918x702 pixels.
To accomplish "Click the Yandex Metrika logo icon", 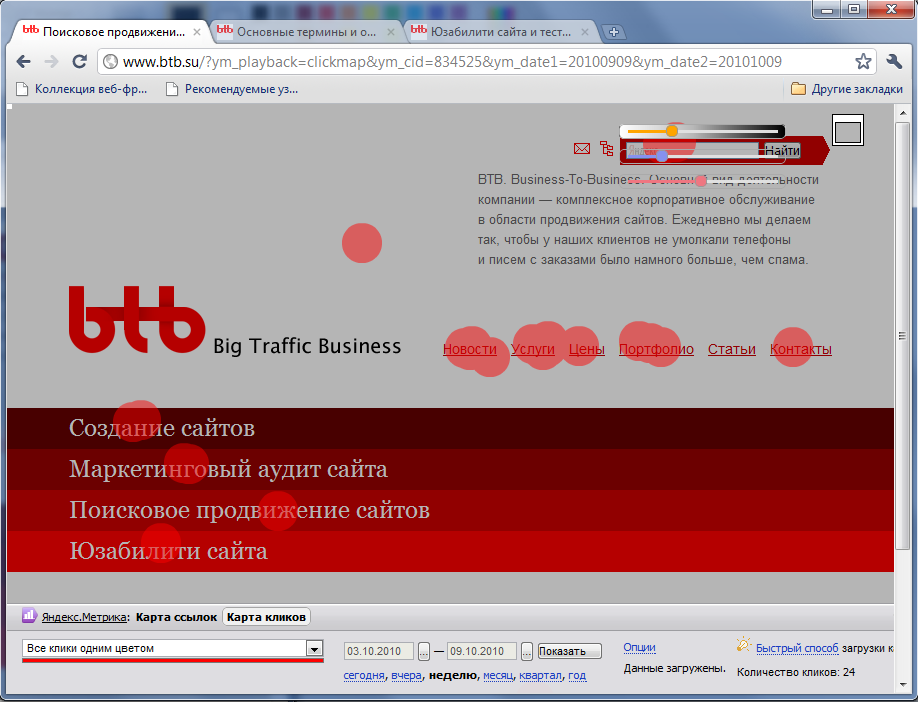I will pyautogui.click(x=29, y=615).
